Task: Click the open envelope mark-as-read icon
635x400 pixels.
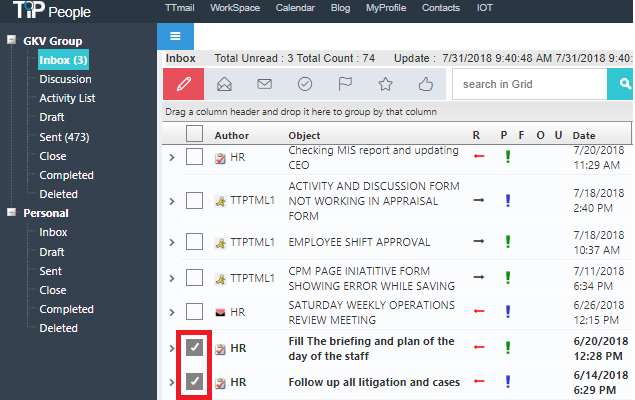Action: 224,84
